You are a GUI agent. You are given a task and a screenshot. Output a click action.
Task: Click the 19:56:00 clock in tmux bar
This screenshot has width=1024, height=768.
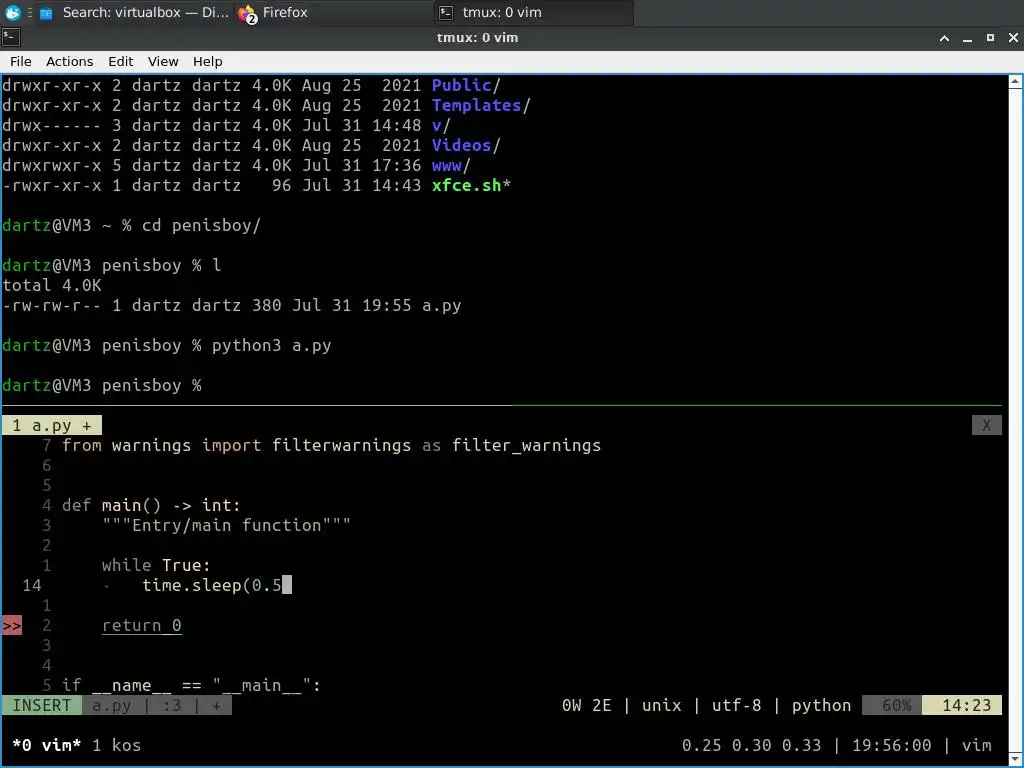(891, 745)
